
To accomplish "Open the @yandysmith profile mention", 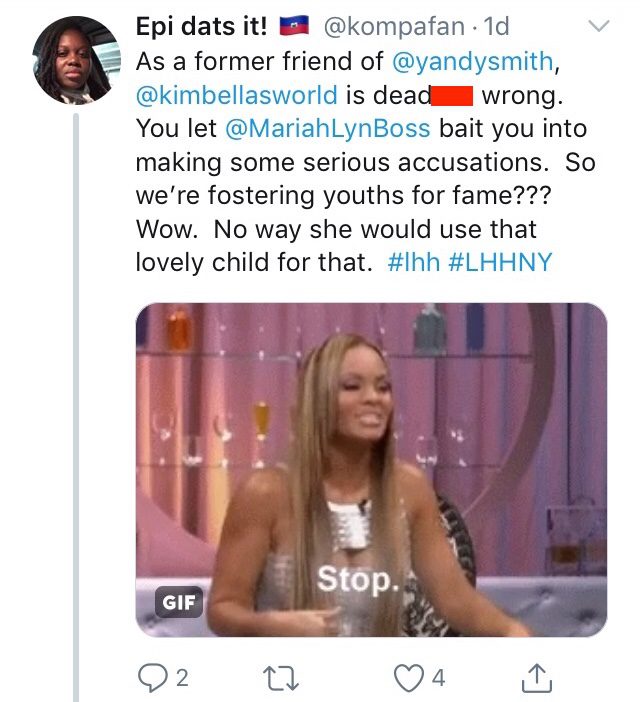I will click(473, 61).
